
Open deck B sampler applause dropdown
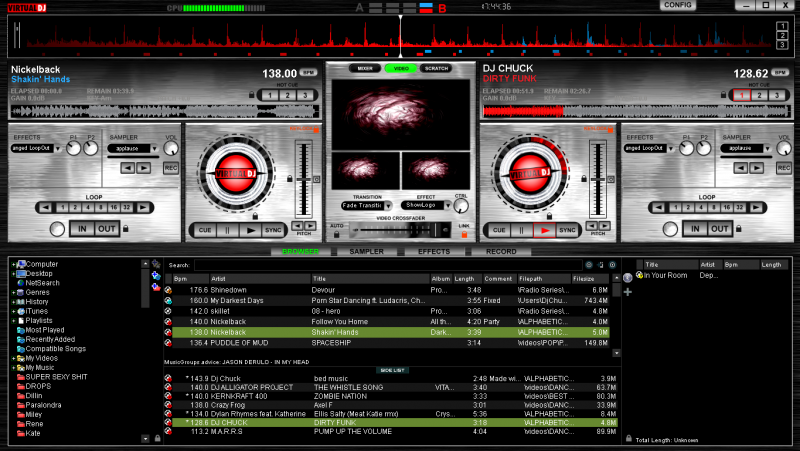(767, 148)
